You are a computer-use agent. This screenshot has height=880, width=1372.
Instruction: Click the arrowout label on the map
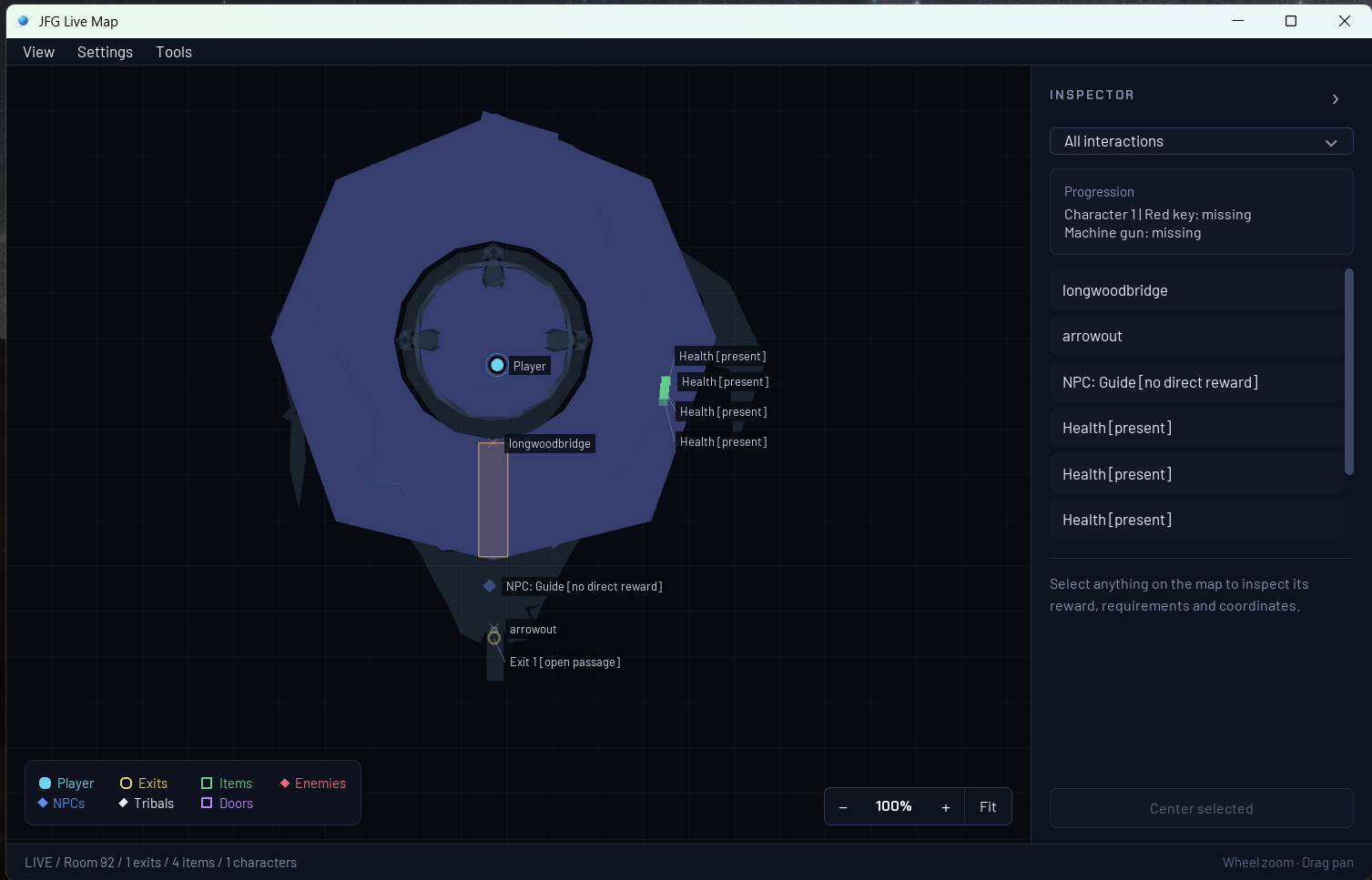533,630
